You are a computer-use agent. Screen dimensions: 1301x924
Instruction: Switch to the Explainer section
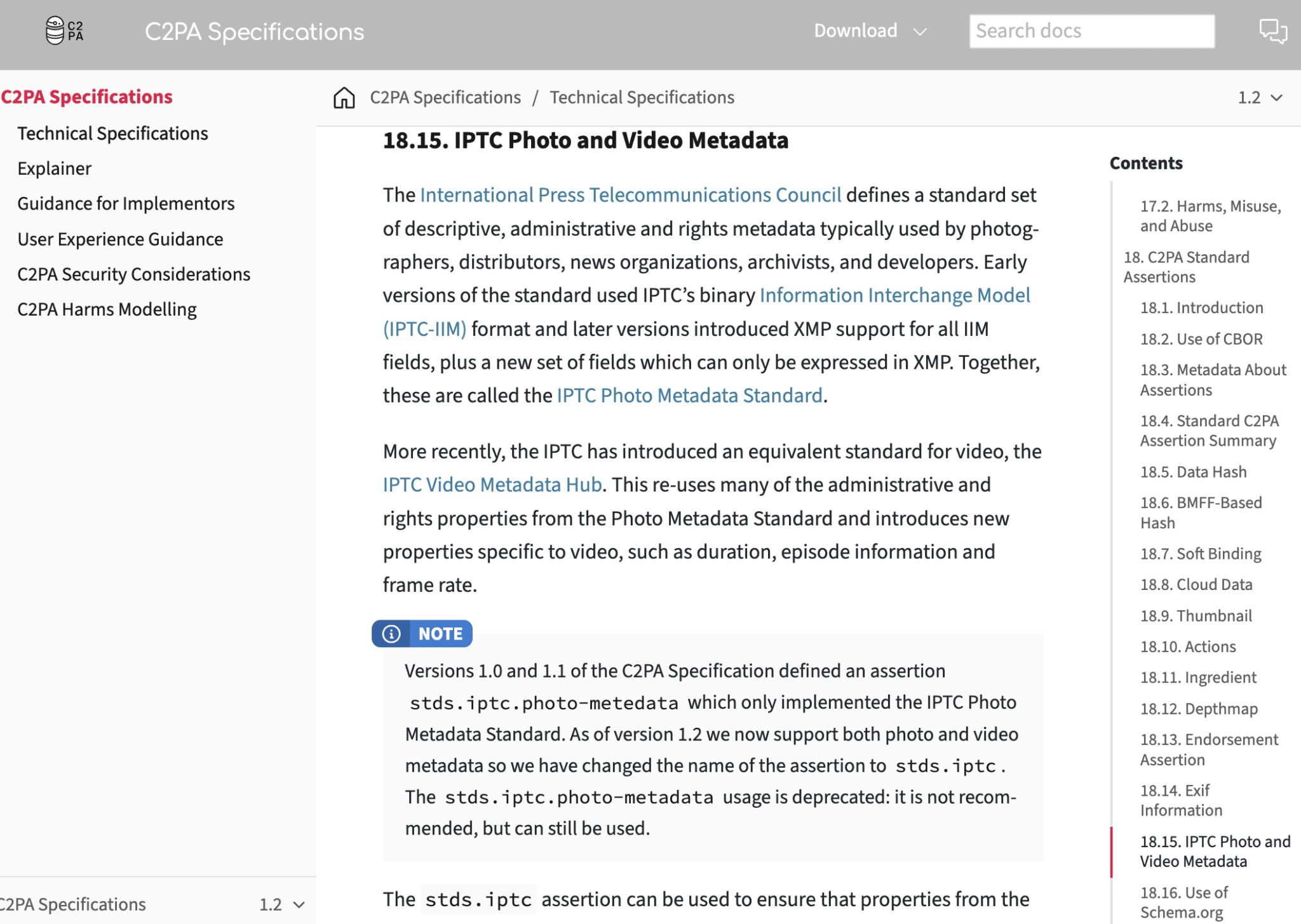click(54, 168)
